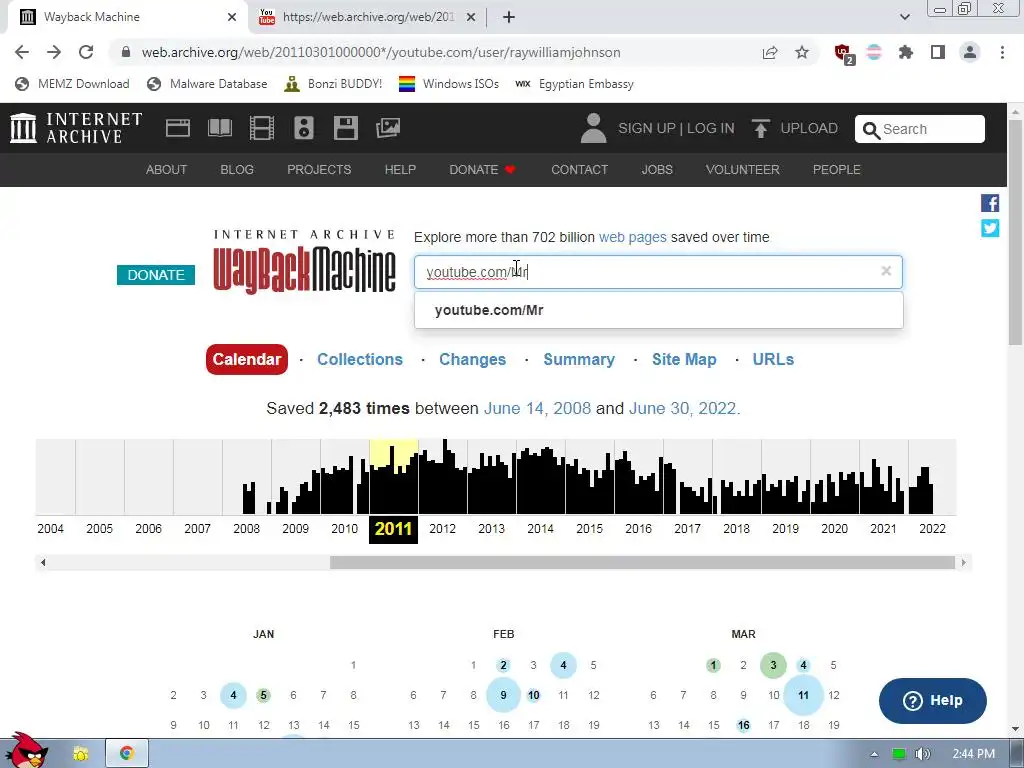
Task: Open the BLOG nav link
Action: [x=237, y=170]
